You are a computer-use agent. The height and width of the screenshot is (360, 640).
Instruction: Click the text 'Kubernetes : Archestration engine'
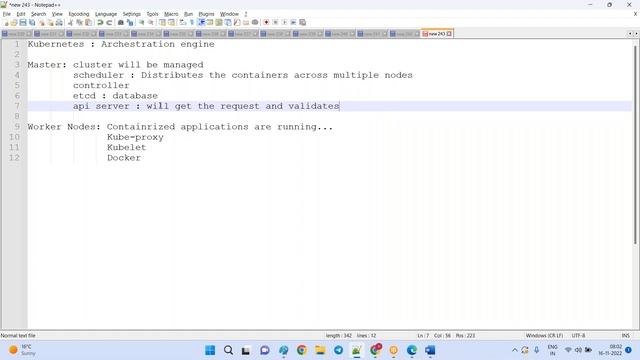[121, 44]
